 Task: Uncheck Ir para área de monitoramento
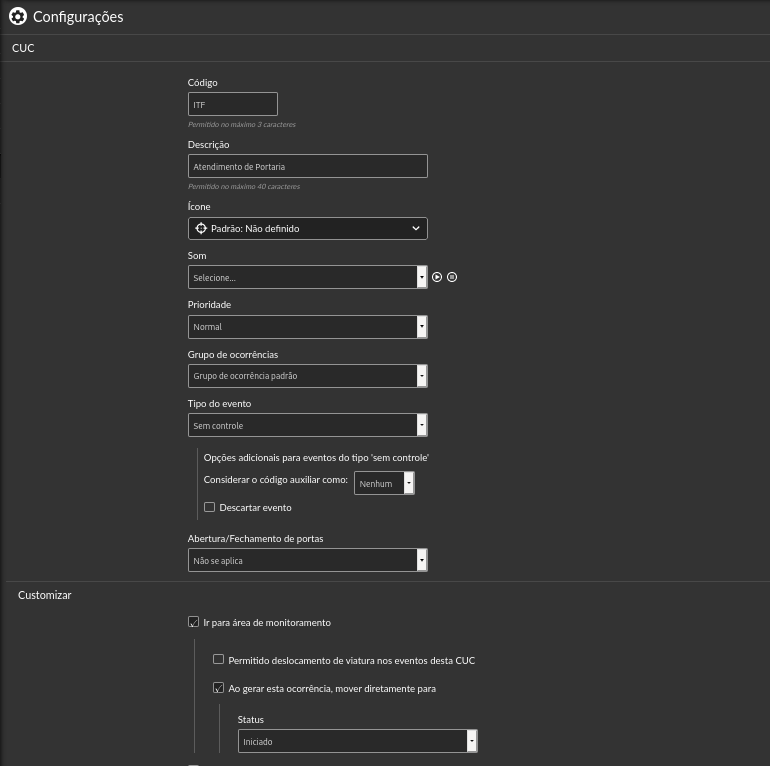tap(193, 622)
